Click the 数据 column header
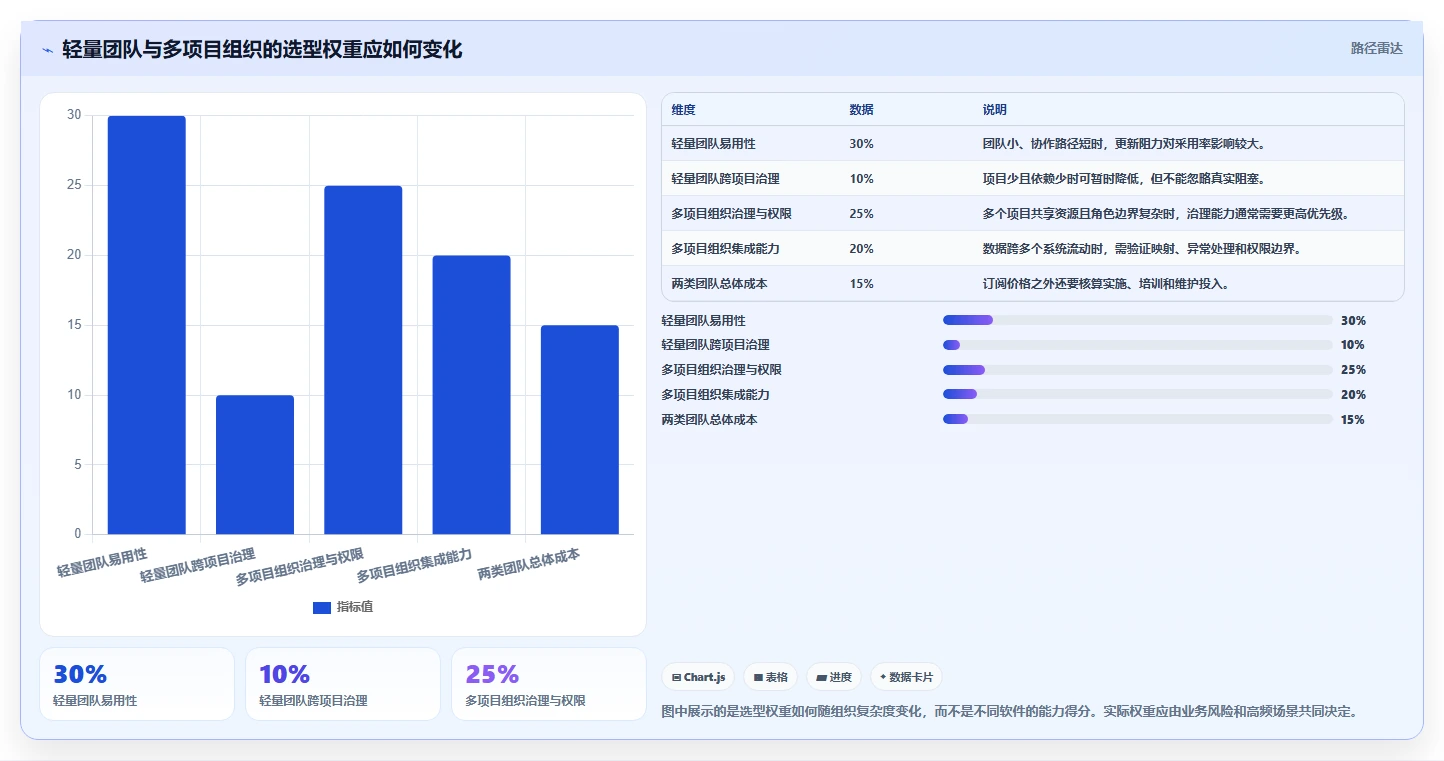This screenshot has width=1444, height=761. 861,110
